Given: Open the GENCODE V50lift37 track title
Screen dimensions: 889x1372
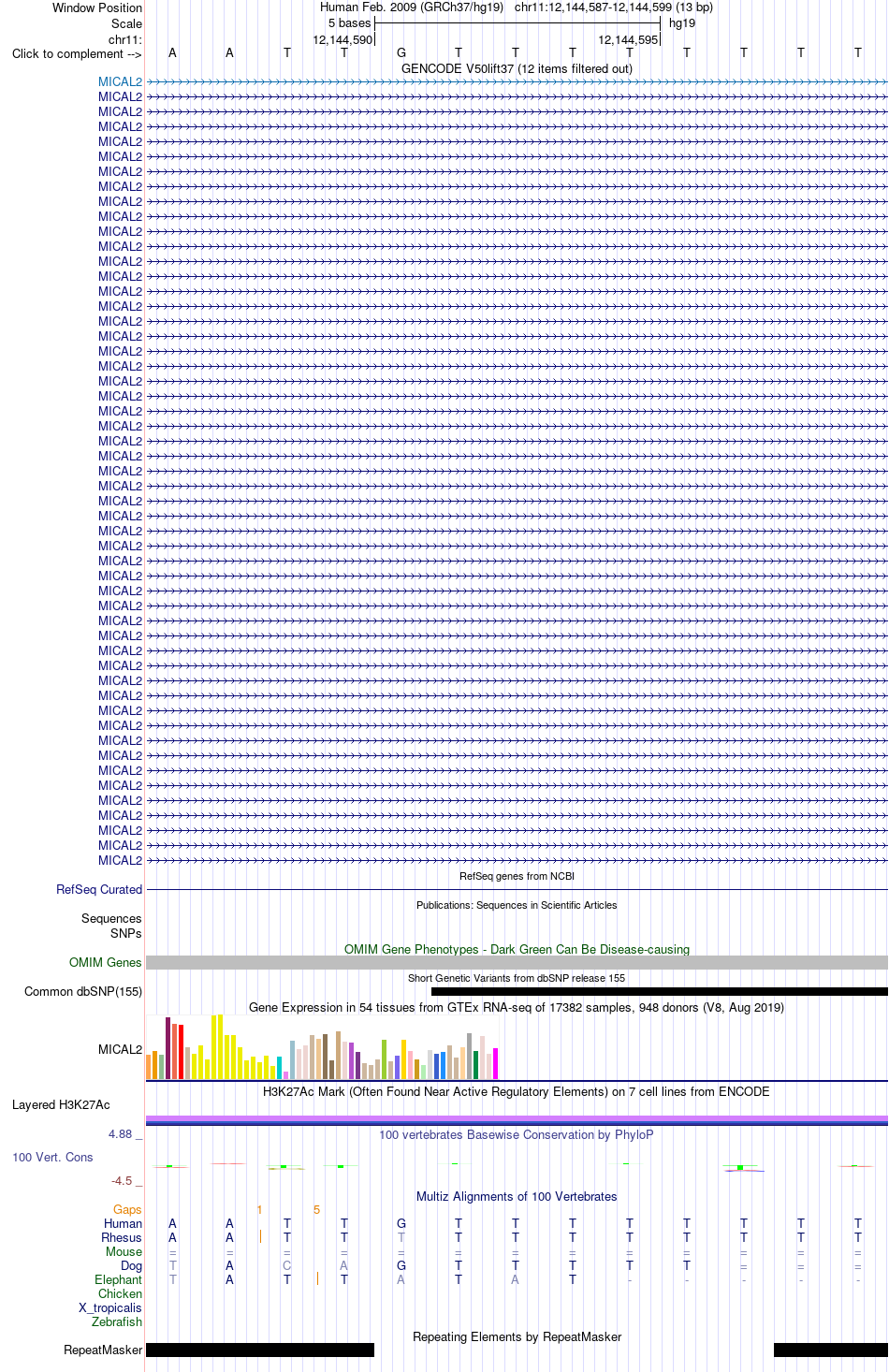Looking at the screenshot, I should coord(517,68).
